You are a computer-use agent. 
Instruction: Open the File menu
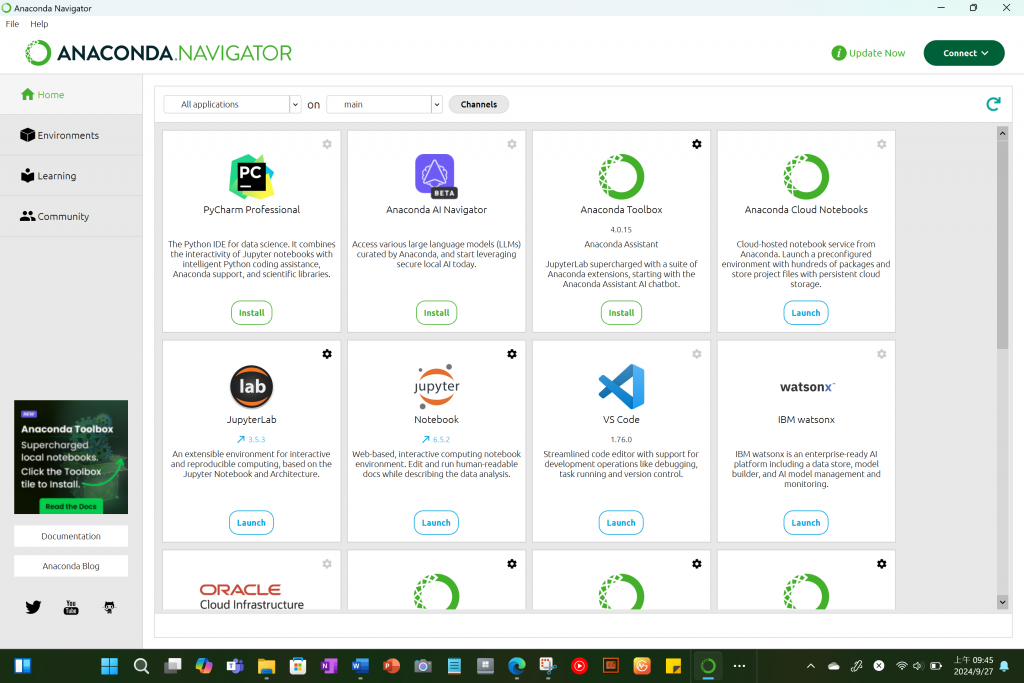coord(12,24)
